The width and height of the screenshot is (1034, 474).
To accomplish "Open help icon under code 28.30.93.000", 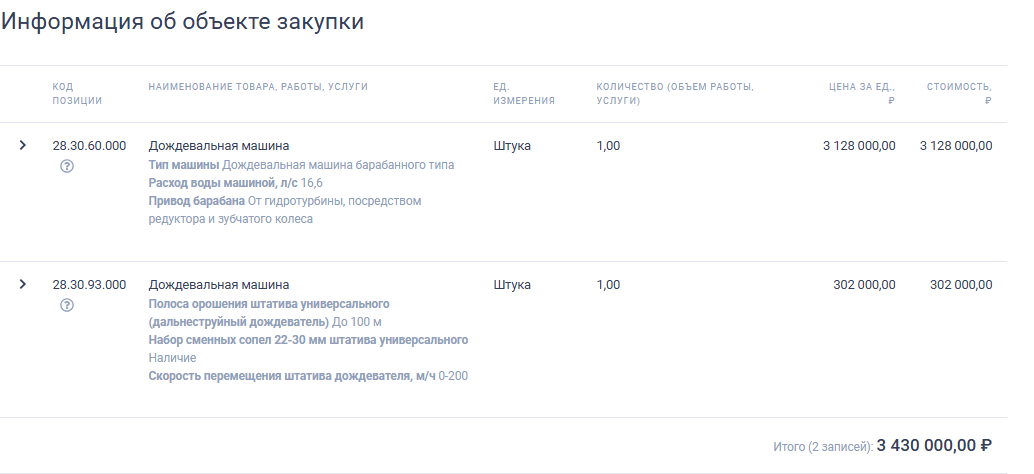I will coord(67,305).
